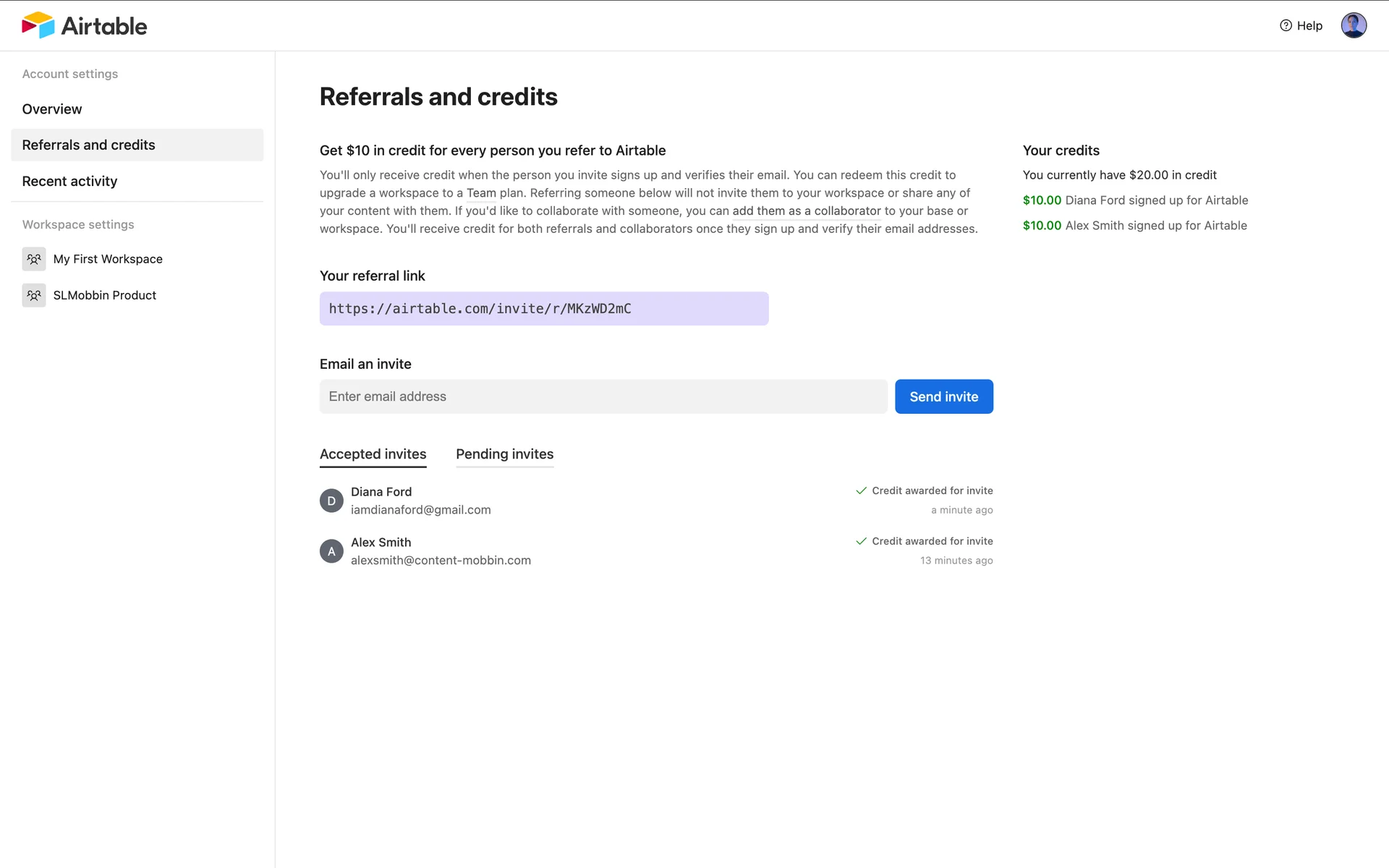Select Referrals and credits in sidebar
1389x868 pixels.
pyautogui.click(x=88, y=145)
